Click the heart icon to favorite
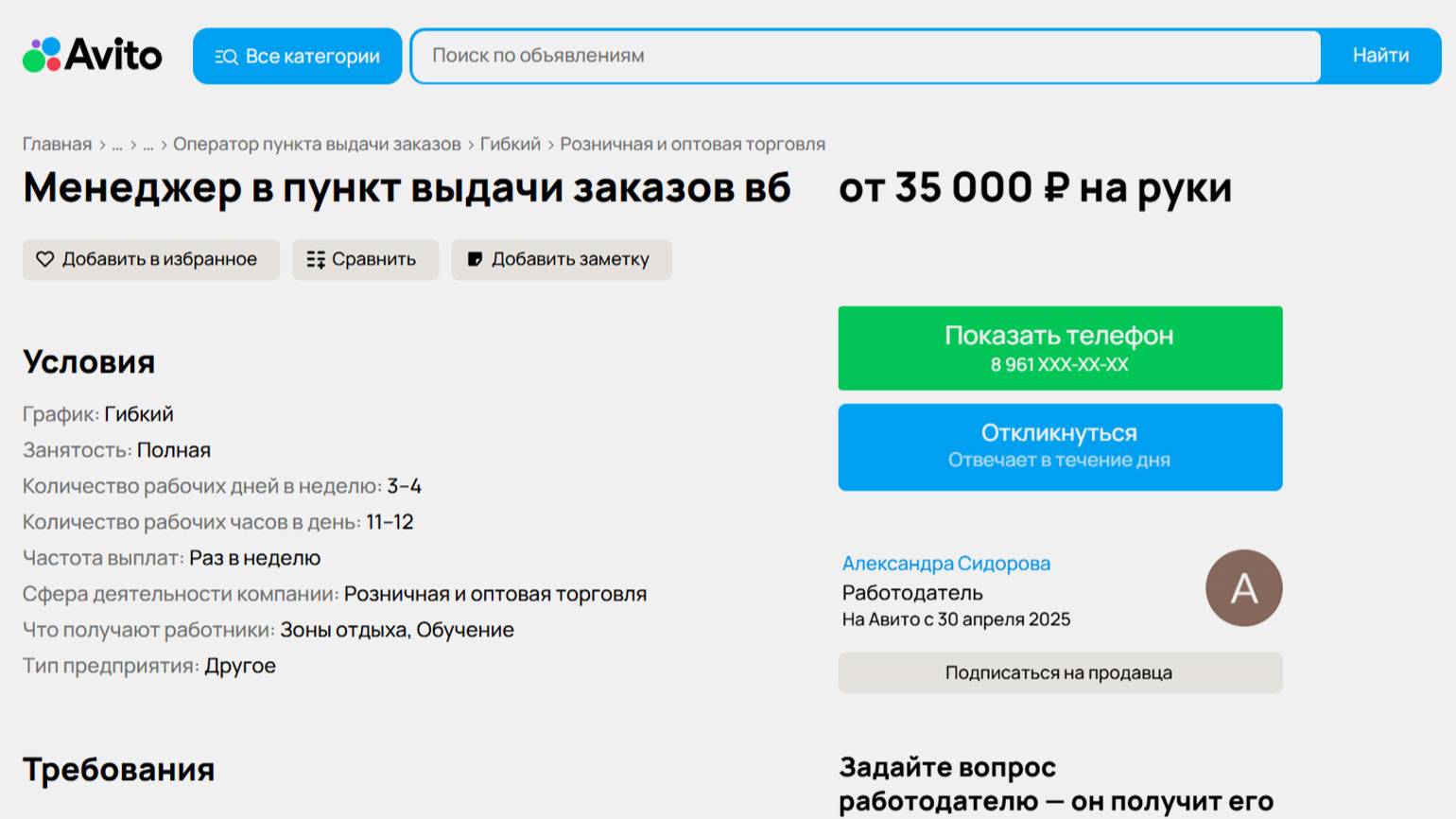1456x819 pixels. (x=44, y=259)
